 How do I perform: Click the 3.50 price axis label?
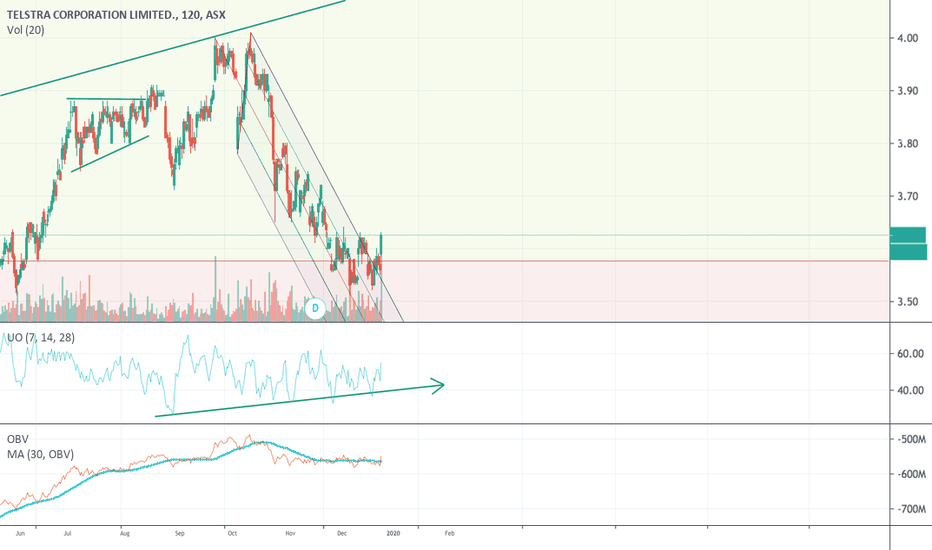(x=908, y=301)
